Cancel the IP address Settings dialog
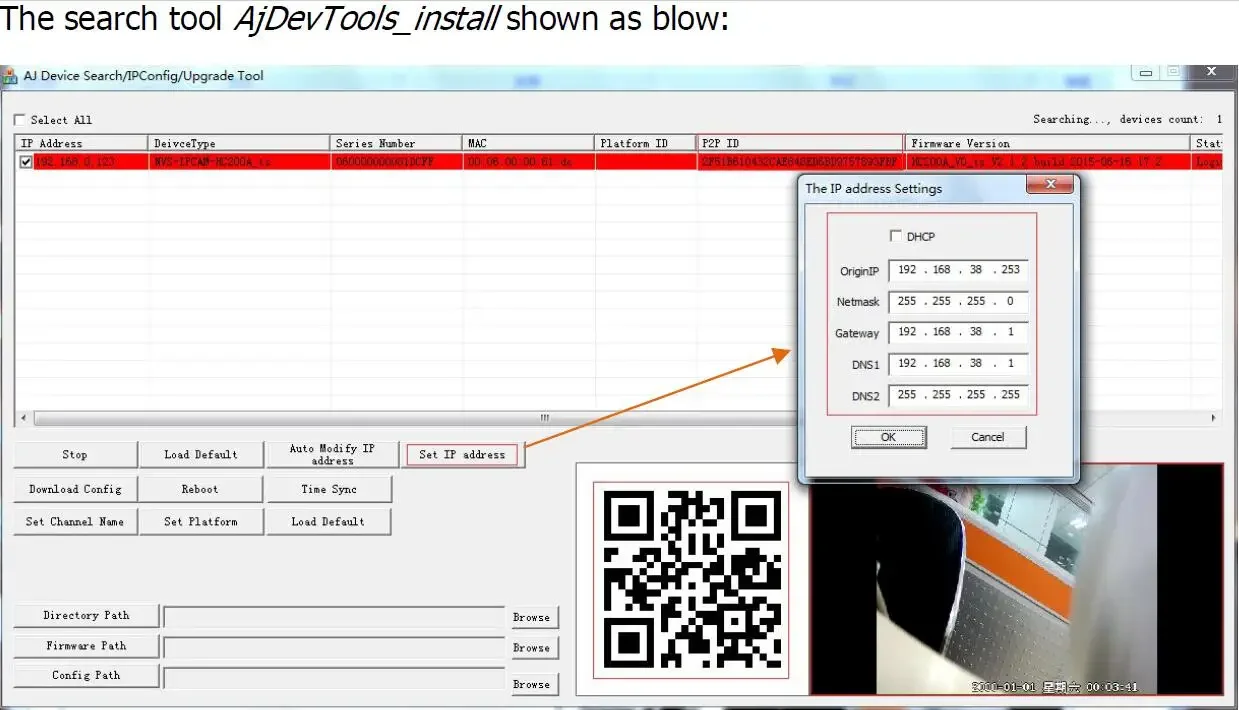Screen dimensions: 1239x710 tap(987, 437)
